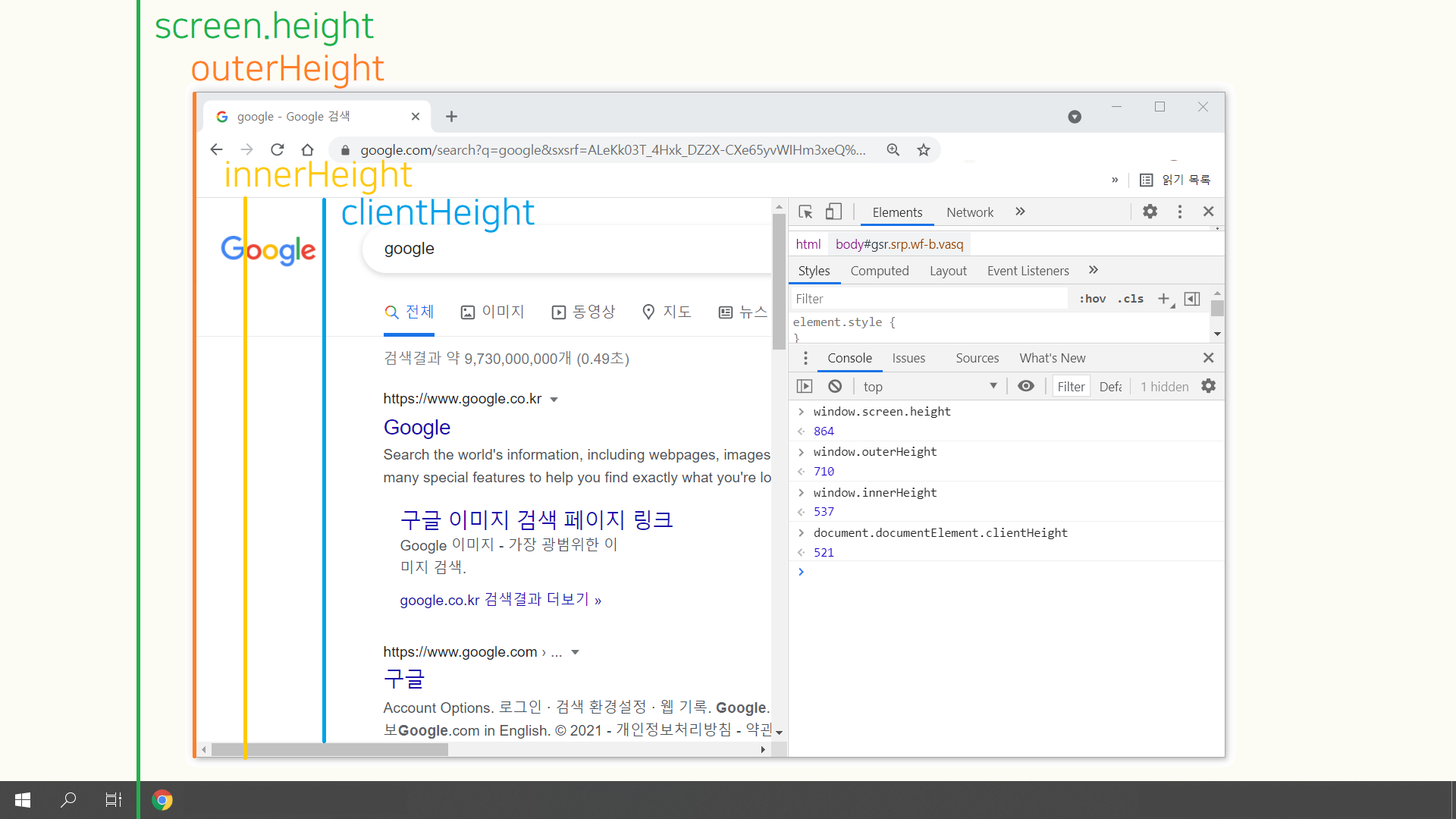Image resolution: width=1456 pixels, height=819 pixels.
Task: Toggle the :hov element state button
Action: click(x=1092, y=299)
